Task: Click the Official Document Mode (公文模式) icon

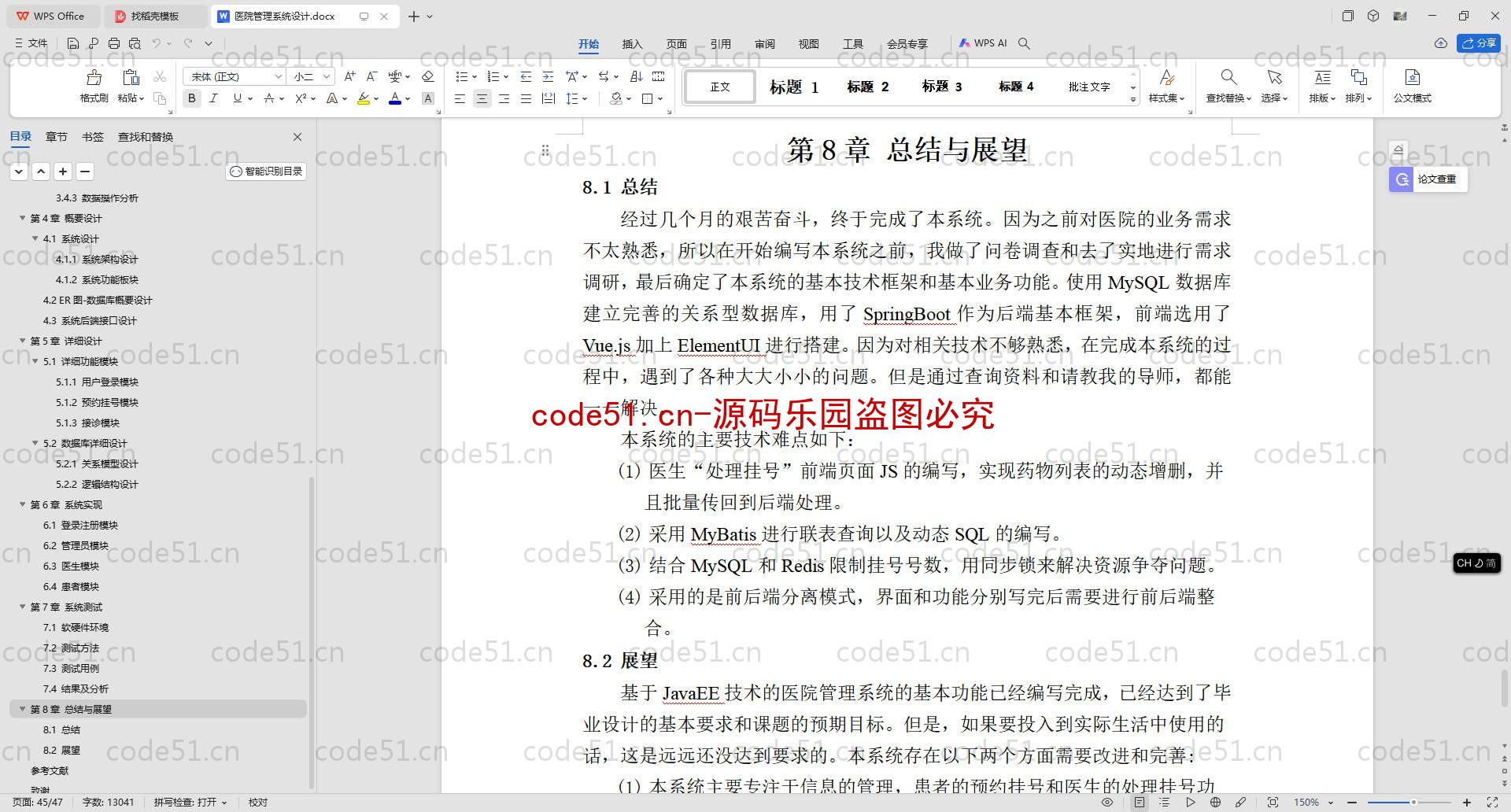Action: [x=1412, y=77]
